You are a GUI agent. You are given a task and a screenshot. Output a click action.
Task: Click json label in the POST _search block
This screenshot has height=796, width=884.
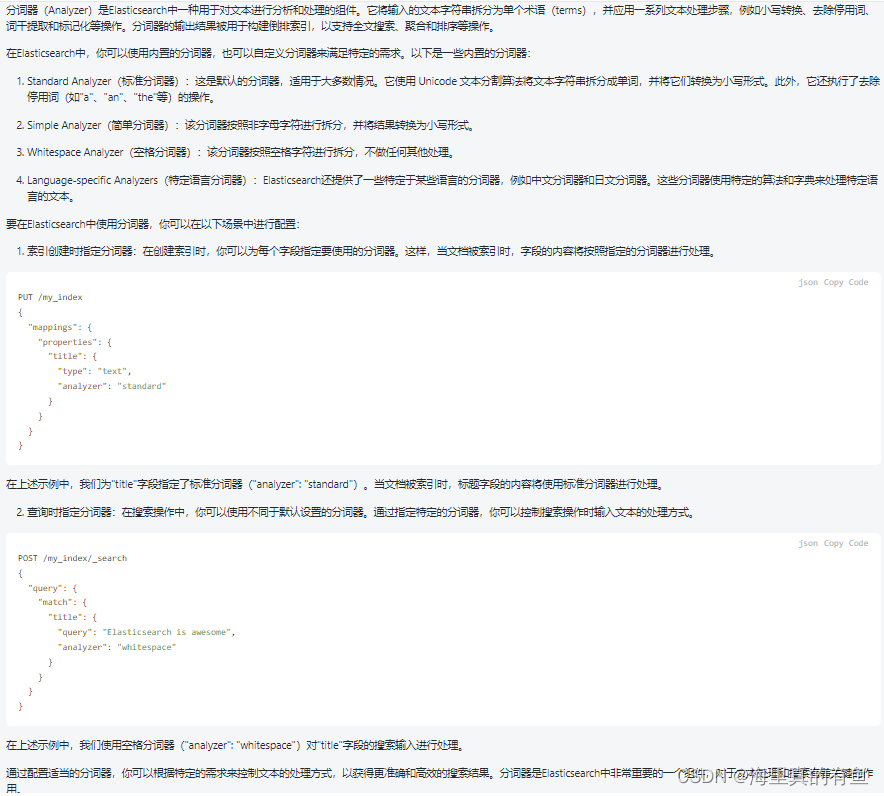coord(808,543)
